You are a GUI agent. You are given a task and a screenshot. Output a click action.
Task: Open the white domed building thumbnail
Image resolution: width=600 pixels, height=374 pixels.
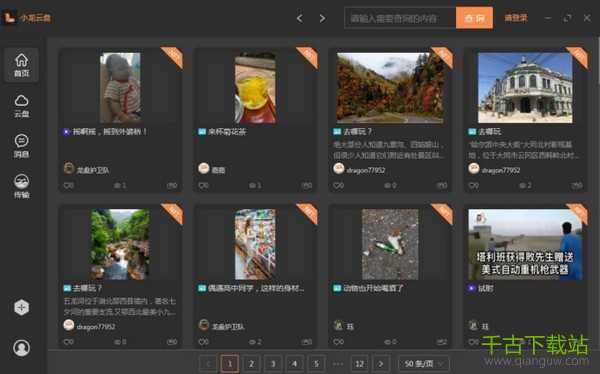(525, 88)
